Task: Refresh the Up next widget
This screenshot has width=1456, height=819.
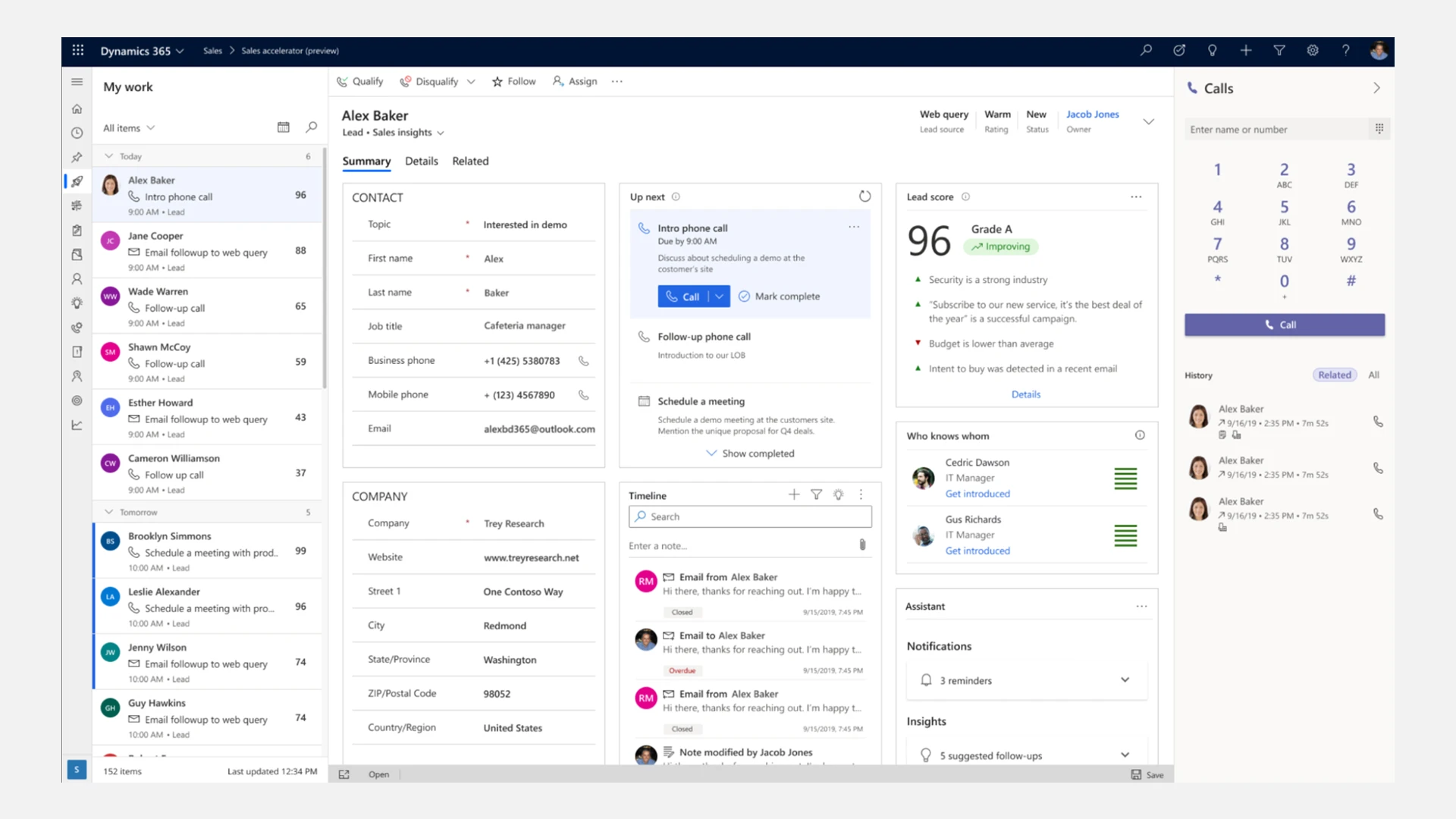Action: pos(864,196)
